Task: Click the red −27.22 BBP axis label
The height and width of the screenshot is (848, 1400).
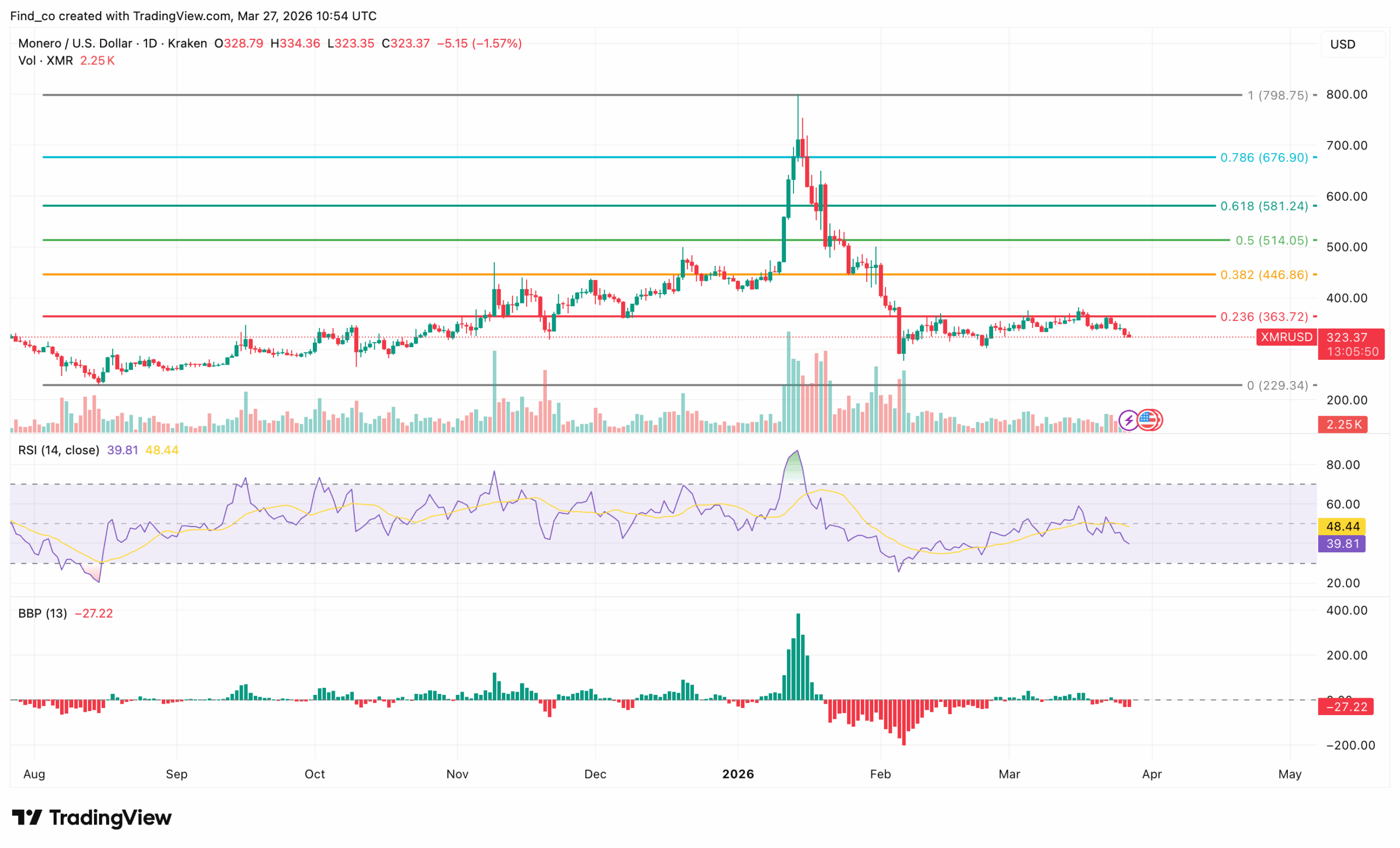Action: point(1346,707)
